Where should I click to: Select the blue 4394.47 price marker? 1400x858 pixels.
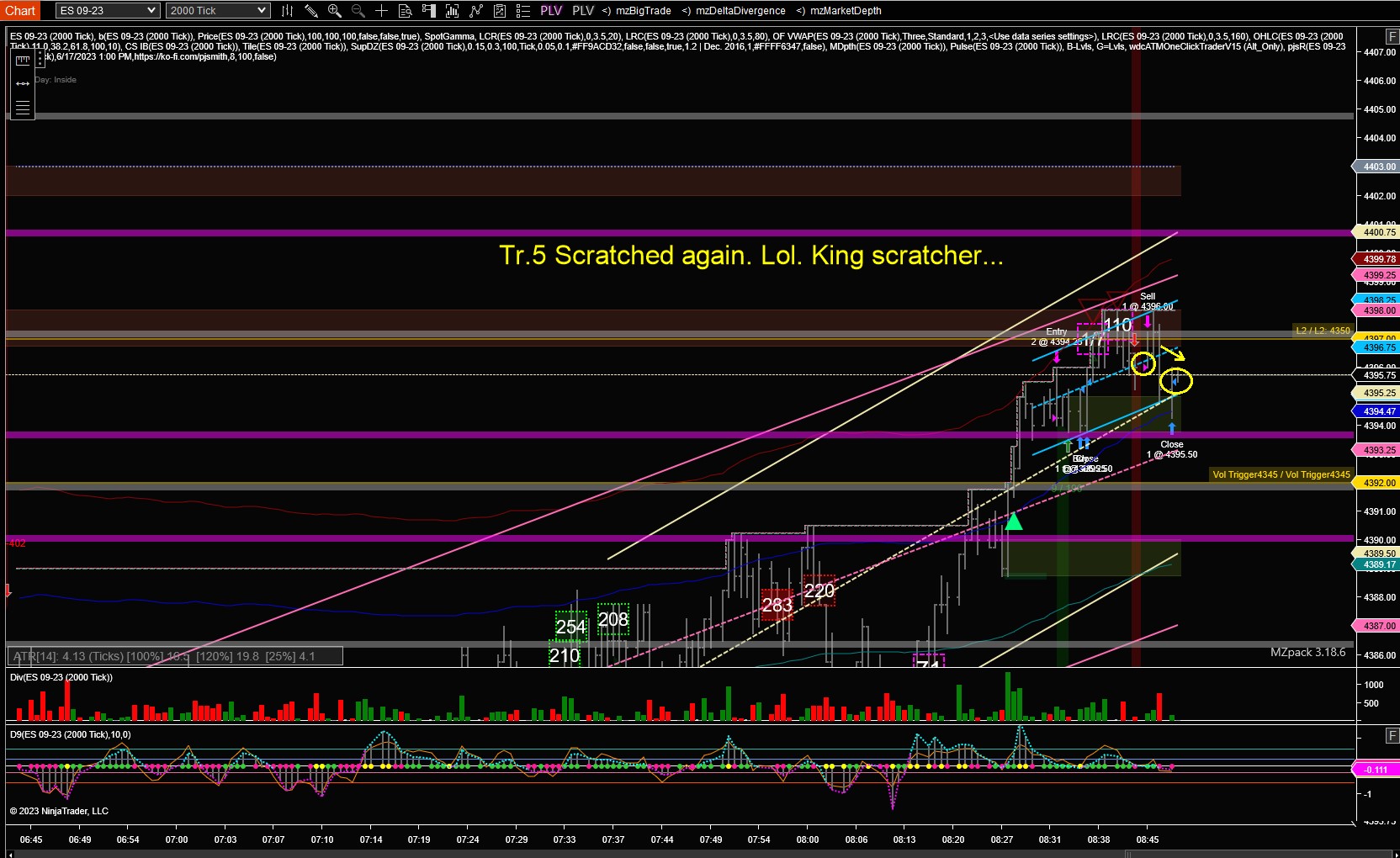1376,411
